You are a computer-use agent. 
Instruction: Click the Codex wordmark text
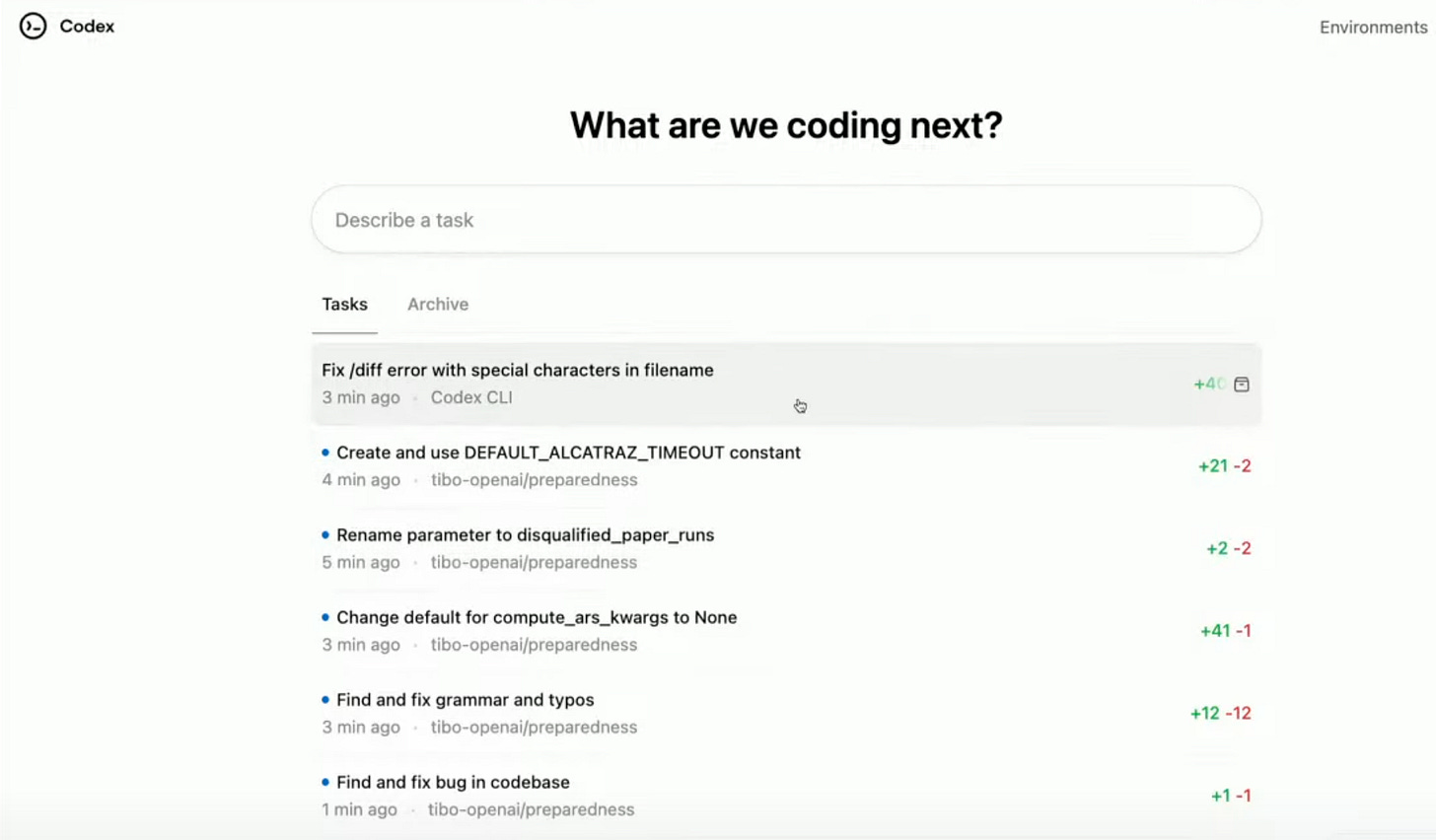pos(87,27)
